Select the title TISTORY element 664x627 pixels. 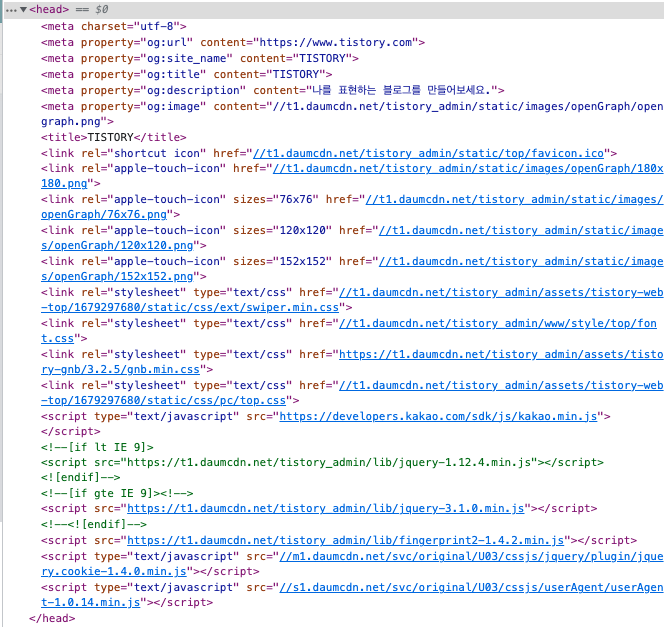tap(113, 137)
